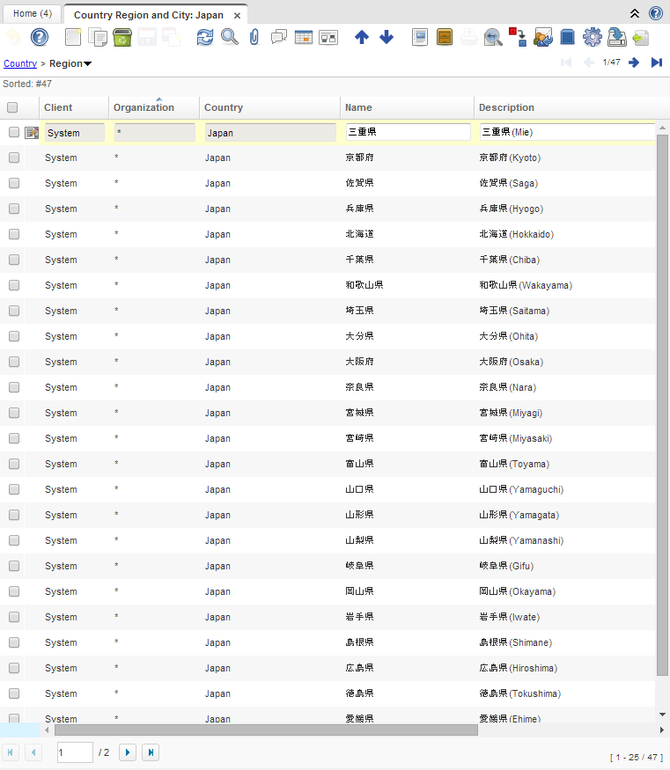Select the 佐賀県 (Saga) row checkbox

[14, 183]
